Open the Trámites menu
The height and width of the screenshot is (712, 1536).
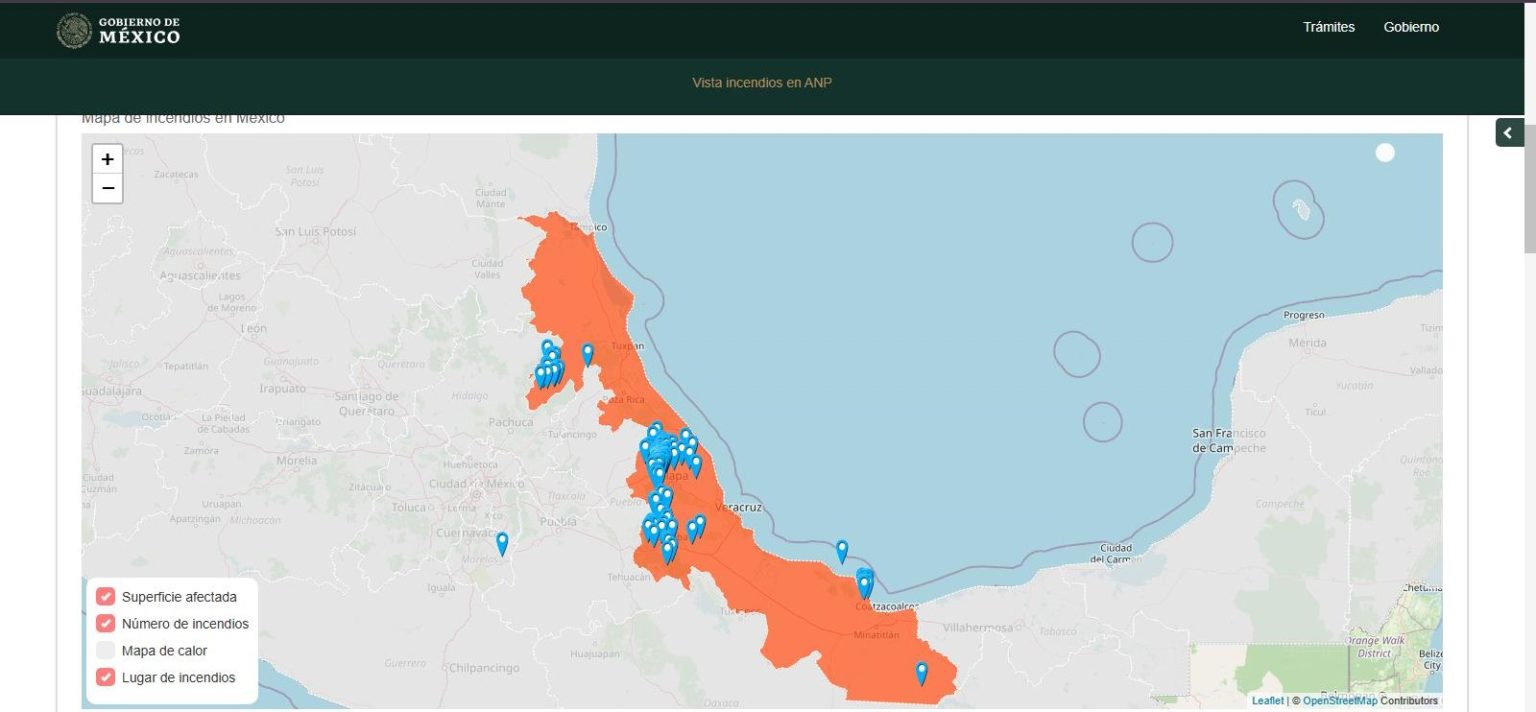1328,27
